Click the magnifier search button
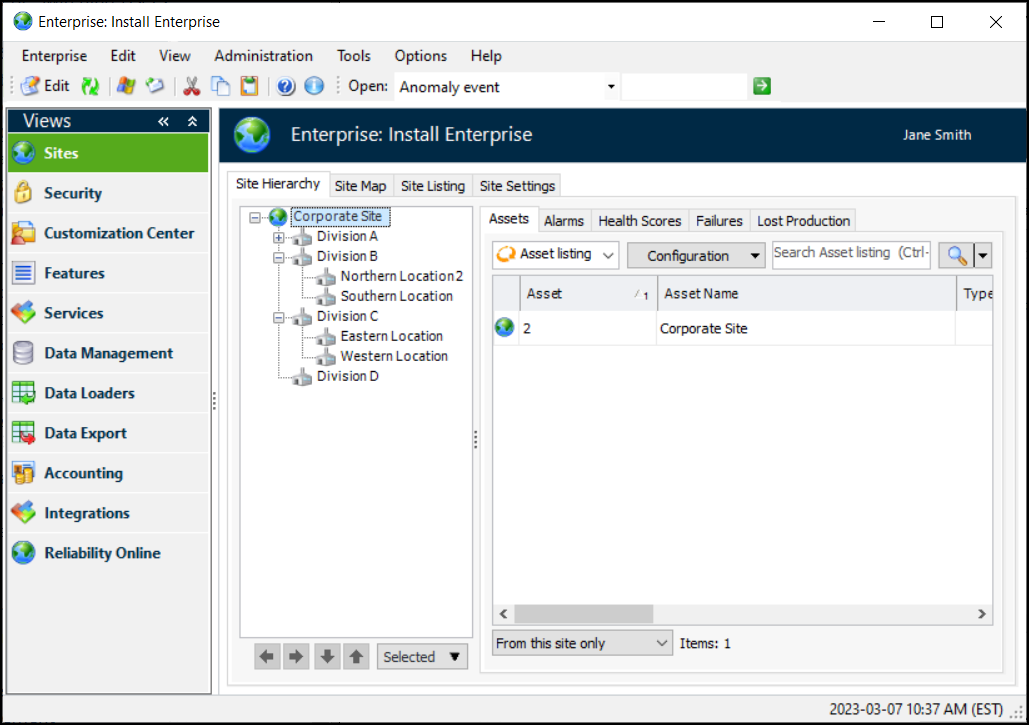 [956, 255]
